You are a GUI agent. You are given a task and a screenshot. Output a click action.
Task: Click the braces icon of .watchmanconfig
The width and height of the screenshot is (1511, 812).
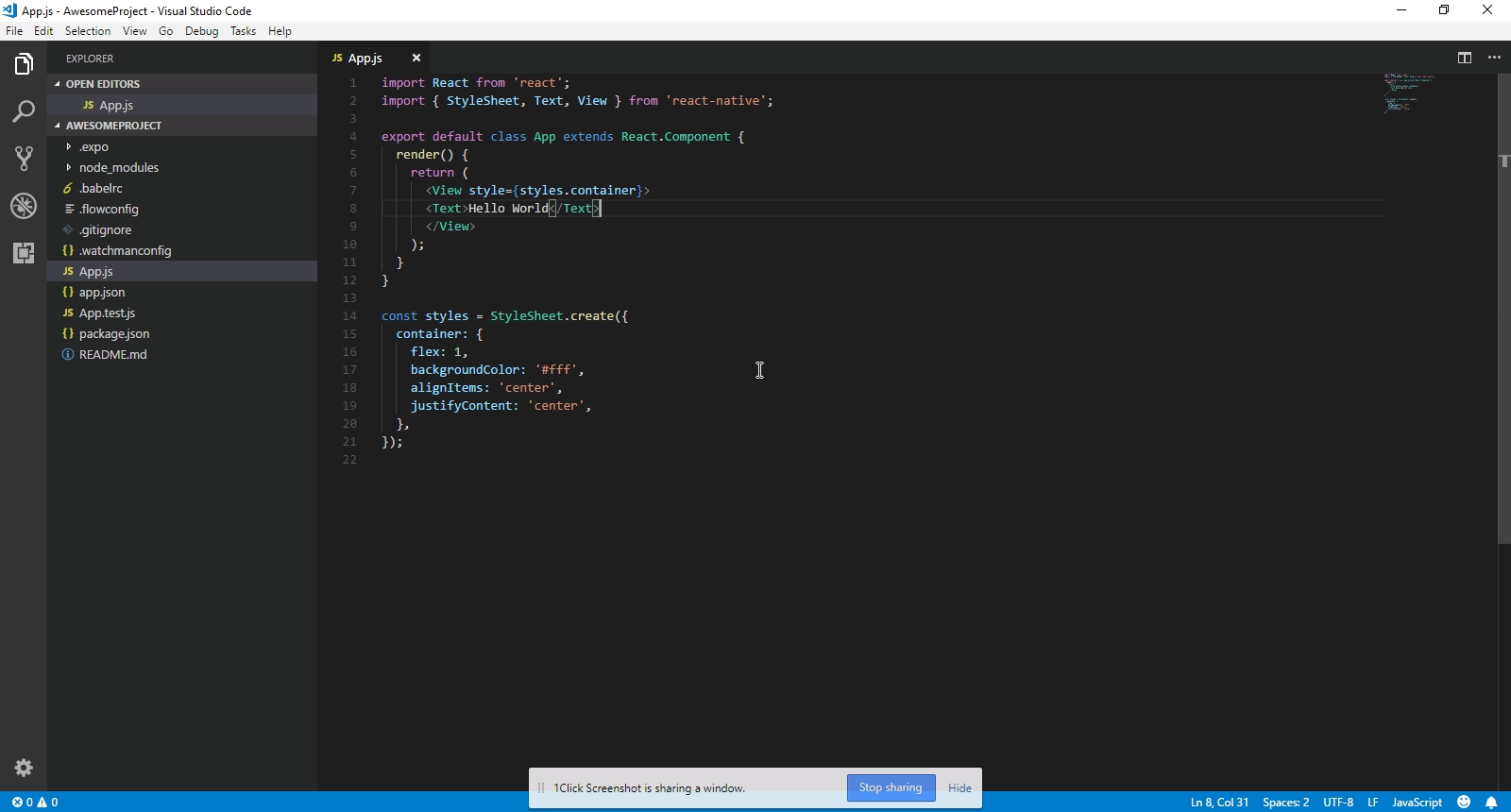tap(68, 250)
